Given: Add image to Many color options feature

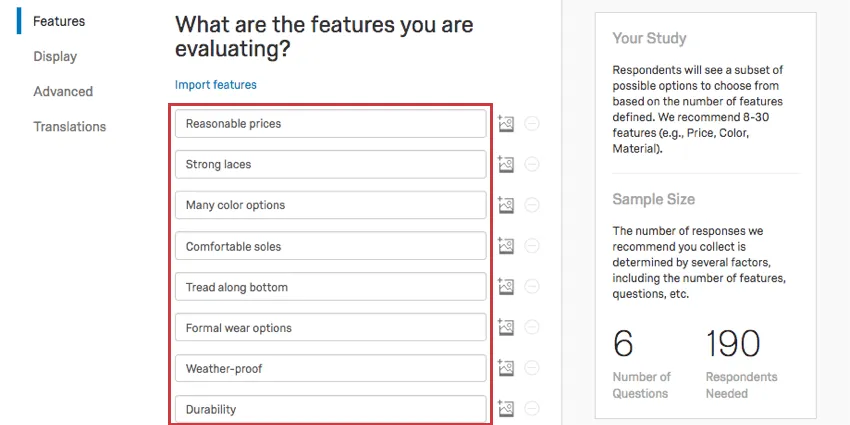Looking at the screenshot, I should (x=506, y=205).
